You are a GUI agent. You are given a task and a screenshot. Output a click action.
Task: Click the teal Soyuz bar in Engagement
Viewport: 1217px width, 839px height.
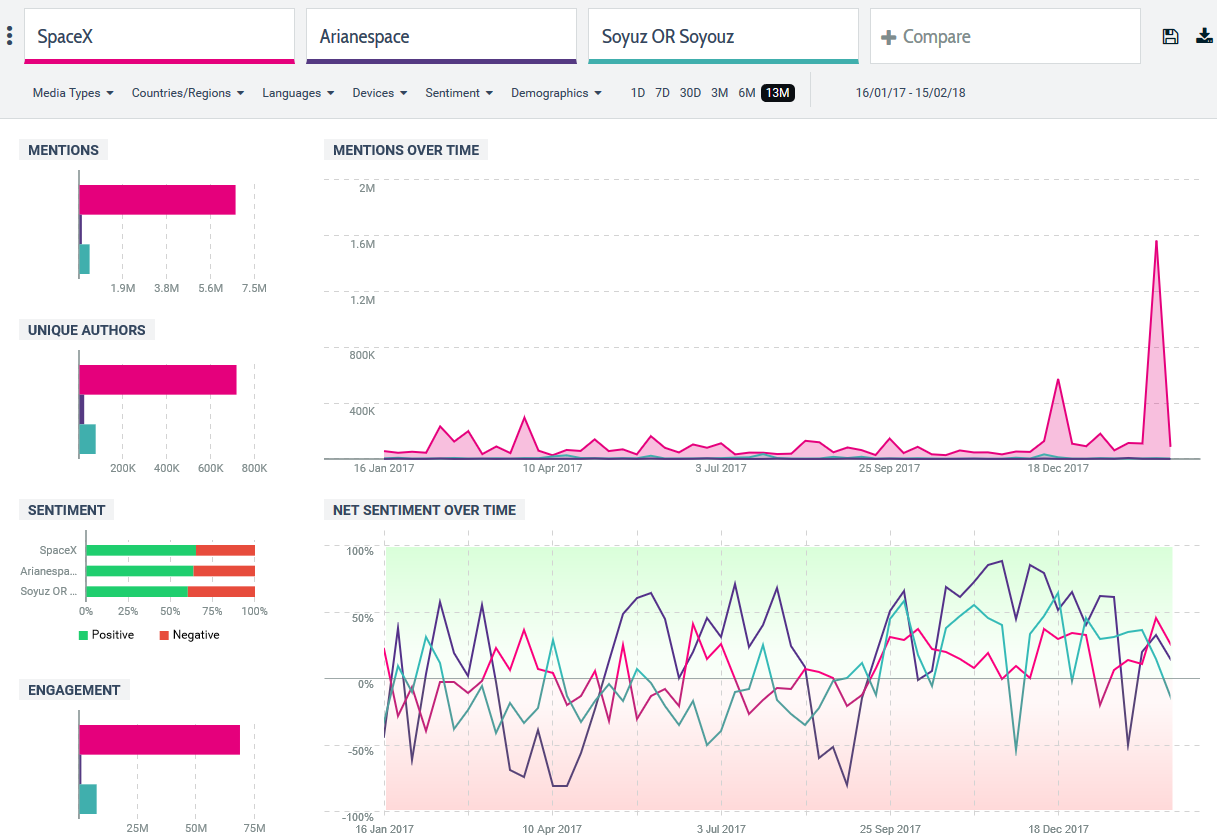88,799
